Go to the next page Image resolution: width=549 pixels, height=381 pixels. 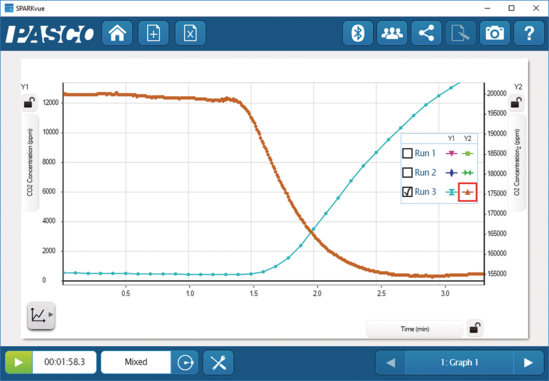(528, 362)
